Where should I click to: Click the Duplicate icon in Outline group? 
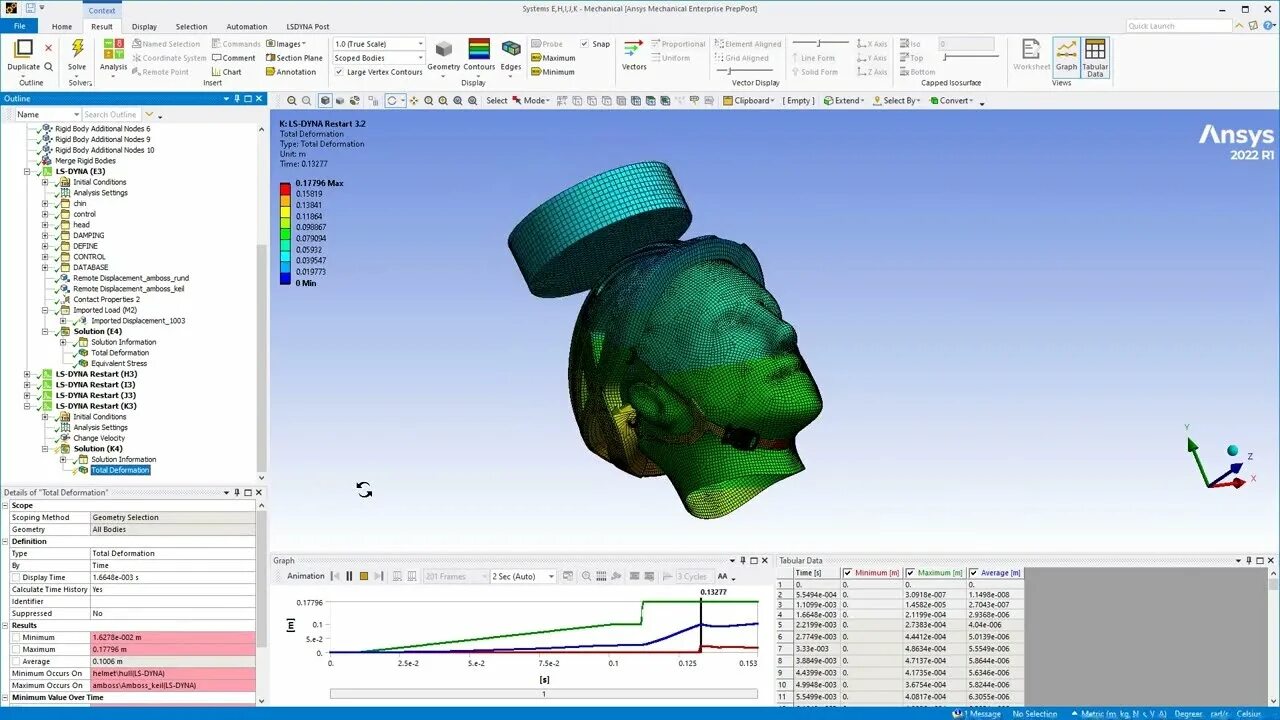point(23,49)
